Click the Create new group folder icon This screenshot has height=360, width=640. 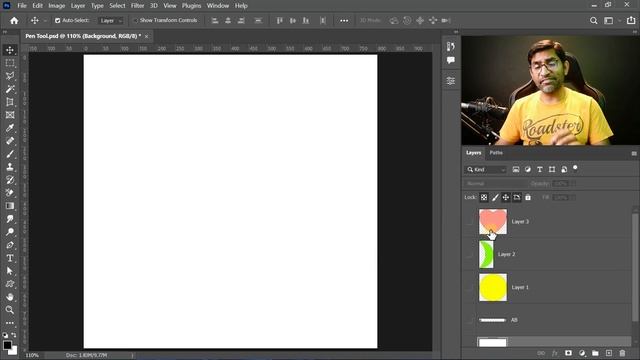[595, 353]
